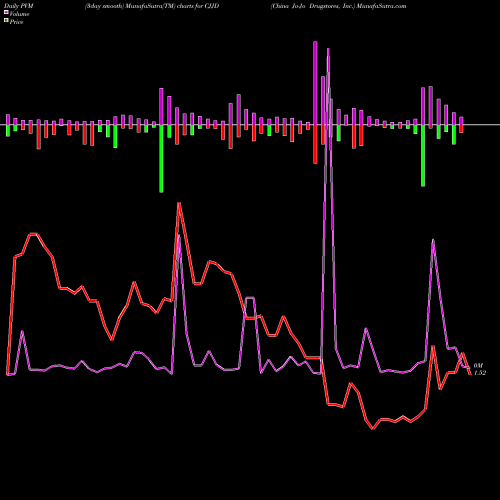Click the red-green Price legend swatch
This screenshot has height=500, width=500.
coord(6,20)
